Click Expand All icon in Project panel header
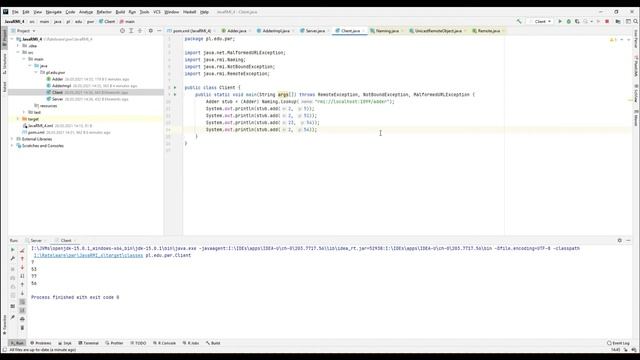This screenshot has width=640, height=360. (131, 31)
